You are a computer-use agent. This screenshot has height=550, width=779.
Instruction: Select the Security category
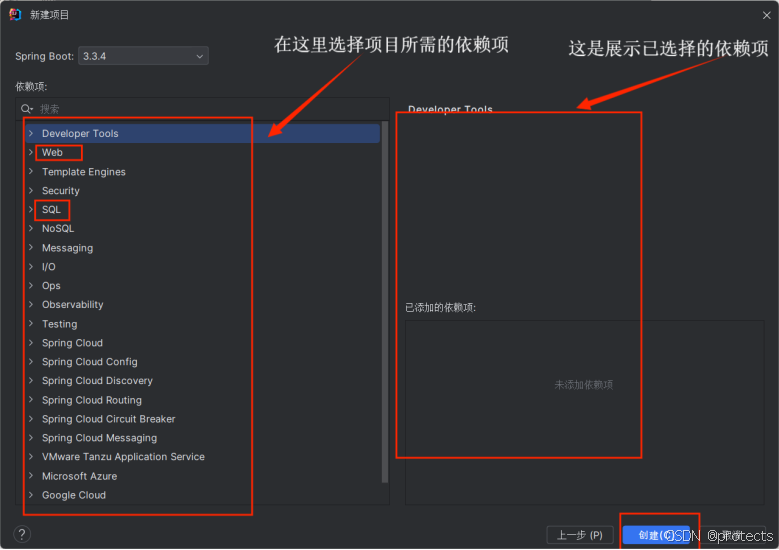pos(61,191)
